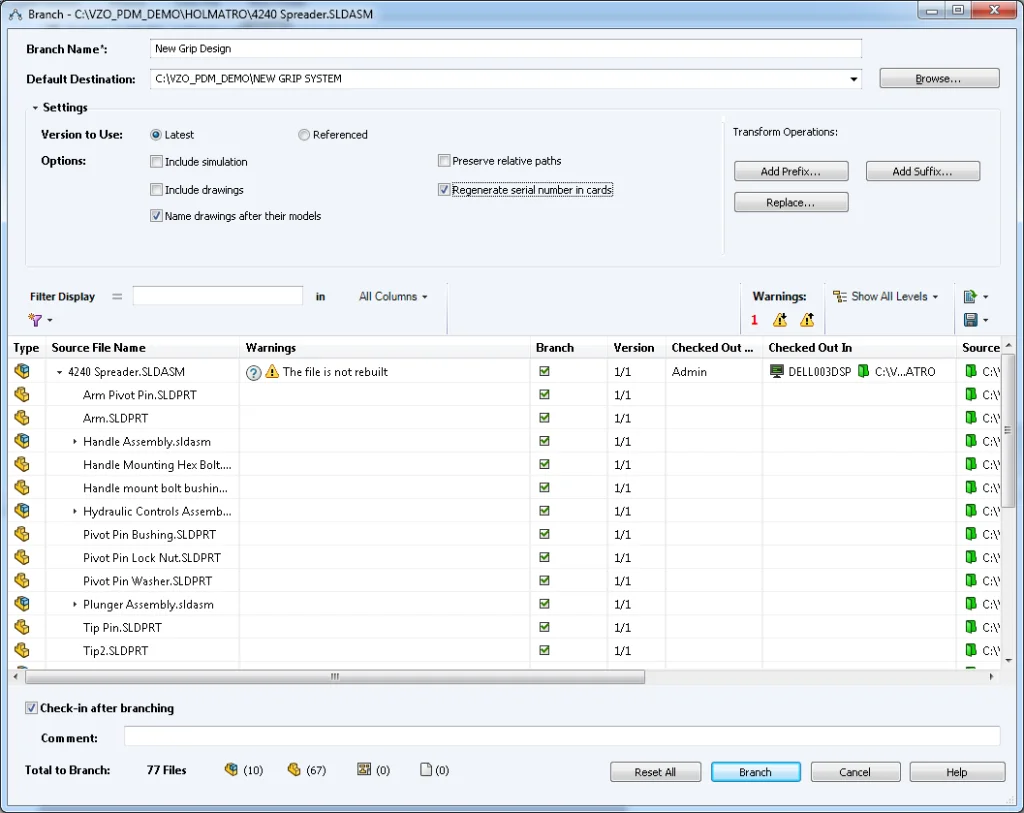1024x813 pixels.
Task: Uncheck Include drawings option
Action: 156,189
